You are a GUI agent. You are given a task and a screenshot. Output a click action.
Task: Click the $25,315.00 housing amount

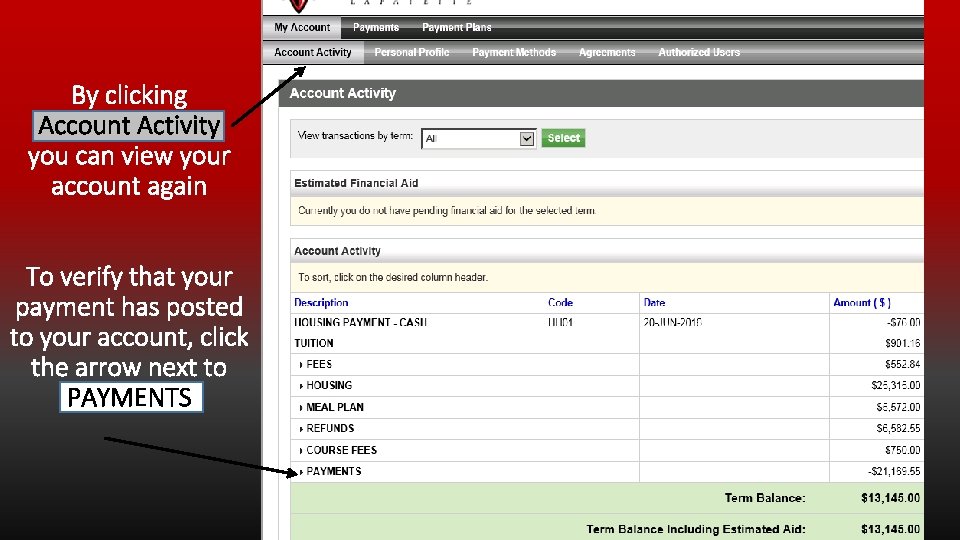click(896, 386)
